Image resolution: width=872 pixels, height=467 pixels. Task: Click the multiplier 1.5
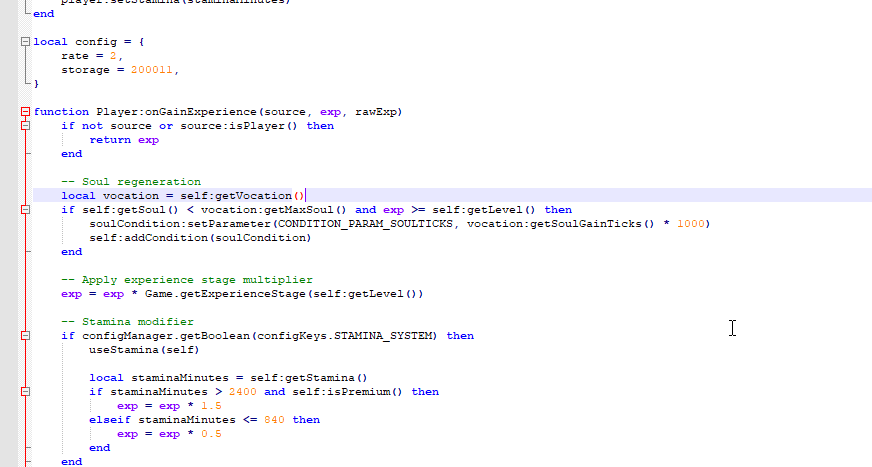211,406
